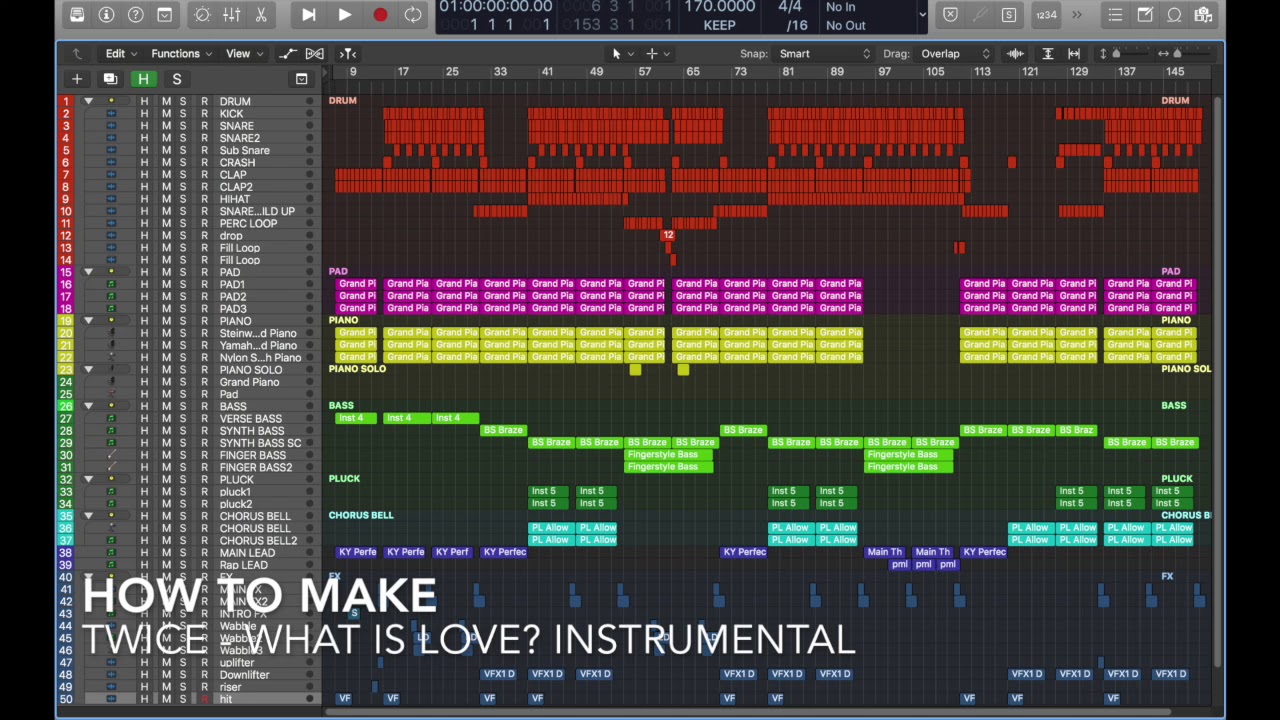This screenshot has height=720, width=1280.
Task: Open the LCD display mode dropdown arrow
Action: 922,15
